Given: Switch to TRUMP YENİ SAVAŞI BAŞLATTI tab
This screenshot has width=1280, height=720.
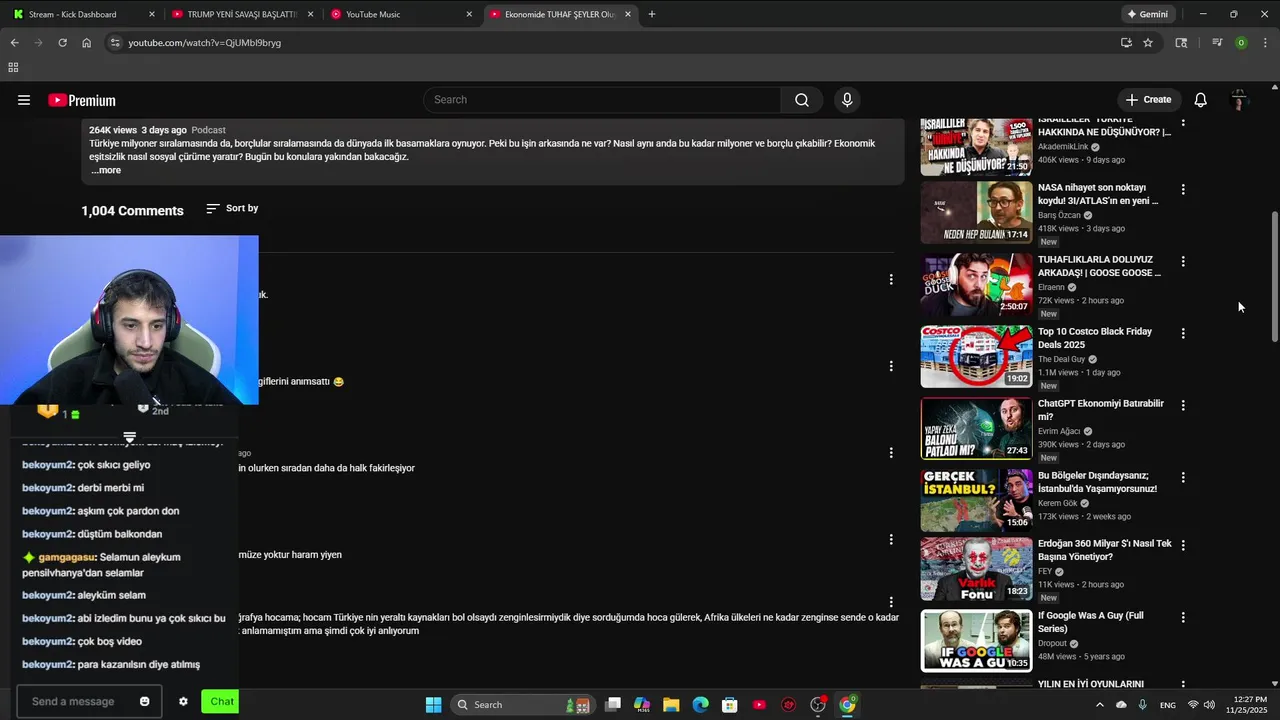Looking at the screenshot, I should coord(243,14).
